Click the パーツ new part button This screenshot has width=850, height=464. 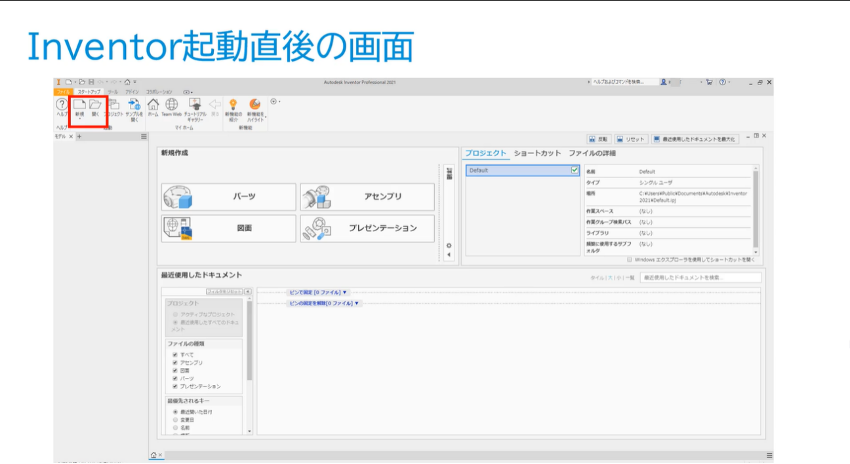[229, 197]
